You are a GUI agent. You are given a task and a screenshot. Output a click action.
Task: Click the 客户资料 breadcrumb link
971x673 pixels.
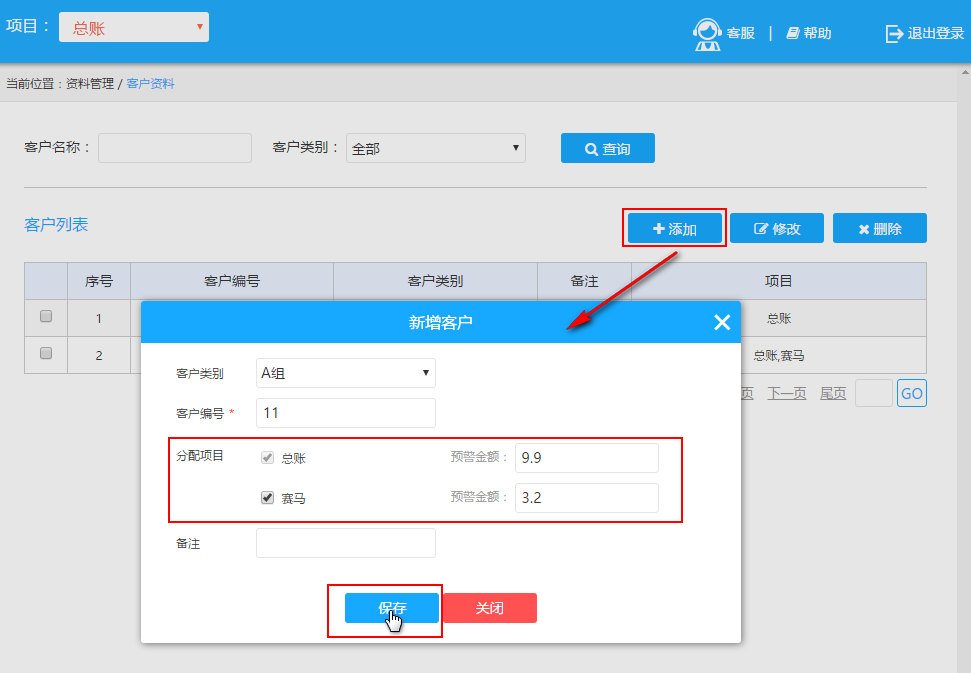pyautogui.click(x=150, y=84)
